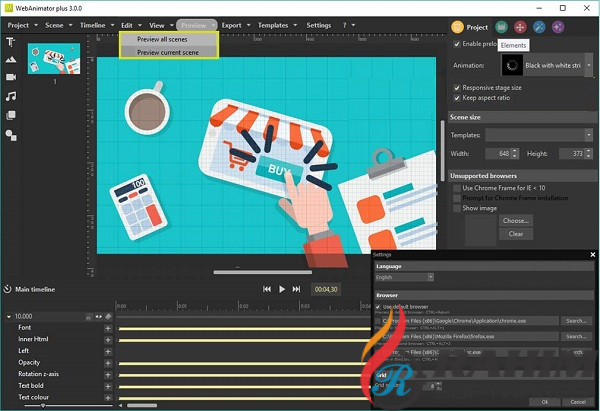Select the Text tool in left toolbar
This screenshot has height=411, width=600.
pyautogui.click(x=11, y=42)
